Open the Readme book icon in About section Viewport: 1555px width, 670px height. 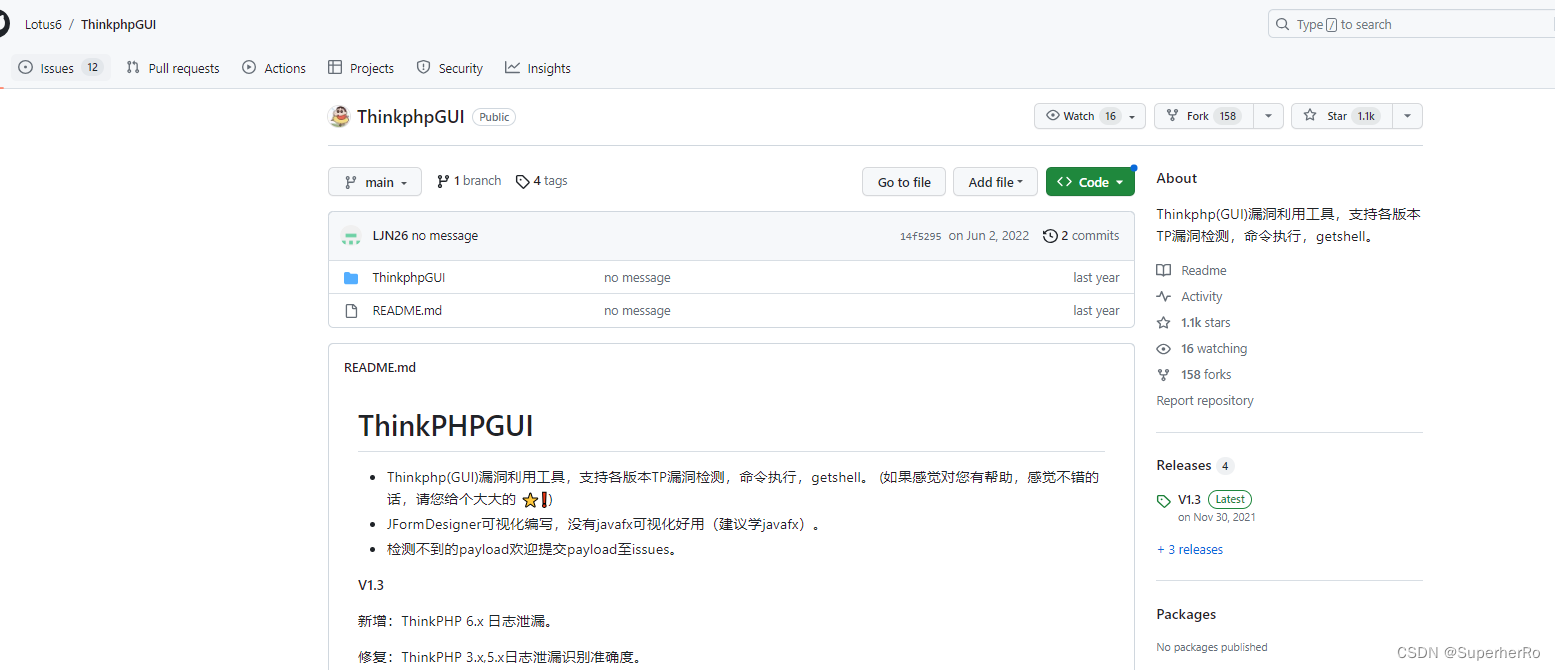point(1163,270)
